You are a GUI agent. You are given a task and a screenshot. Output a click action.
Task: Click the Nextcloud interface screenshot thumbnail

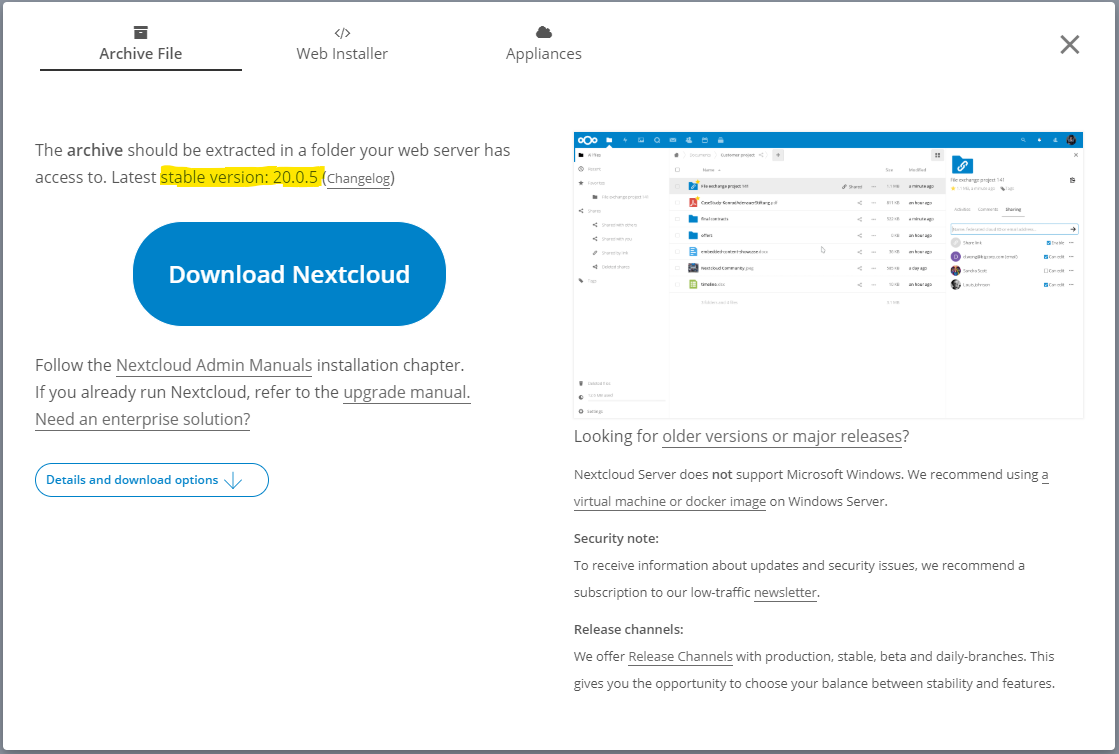point(829,275)
